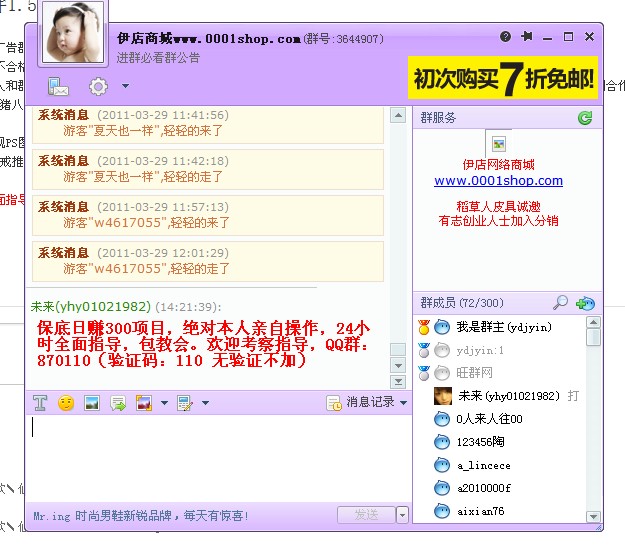Click avatar icon of 123456陶
The width and height of the screenshot is (625, 545).
[442, 442]
